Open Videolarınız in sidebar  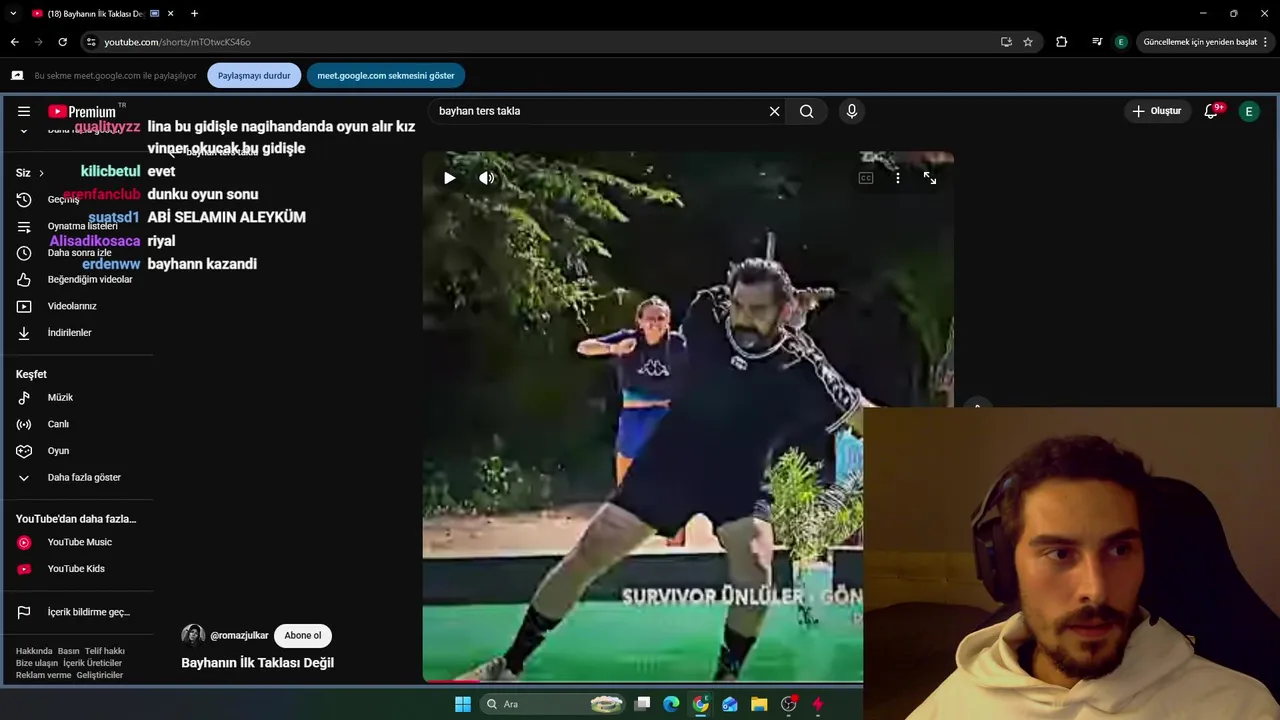[72, 306]
